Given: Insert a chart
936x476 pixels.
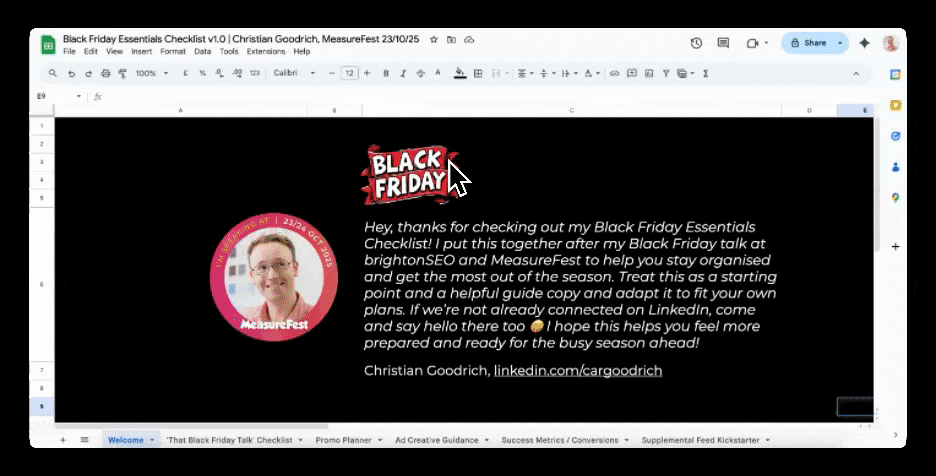Looking at the screenshot, I should pyautogui.click(x=649, y=73).
